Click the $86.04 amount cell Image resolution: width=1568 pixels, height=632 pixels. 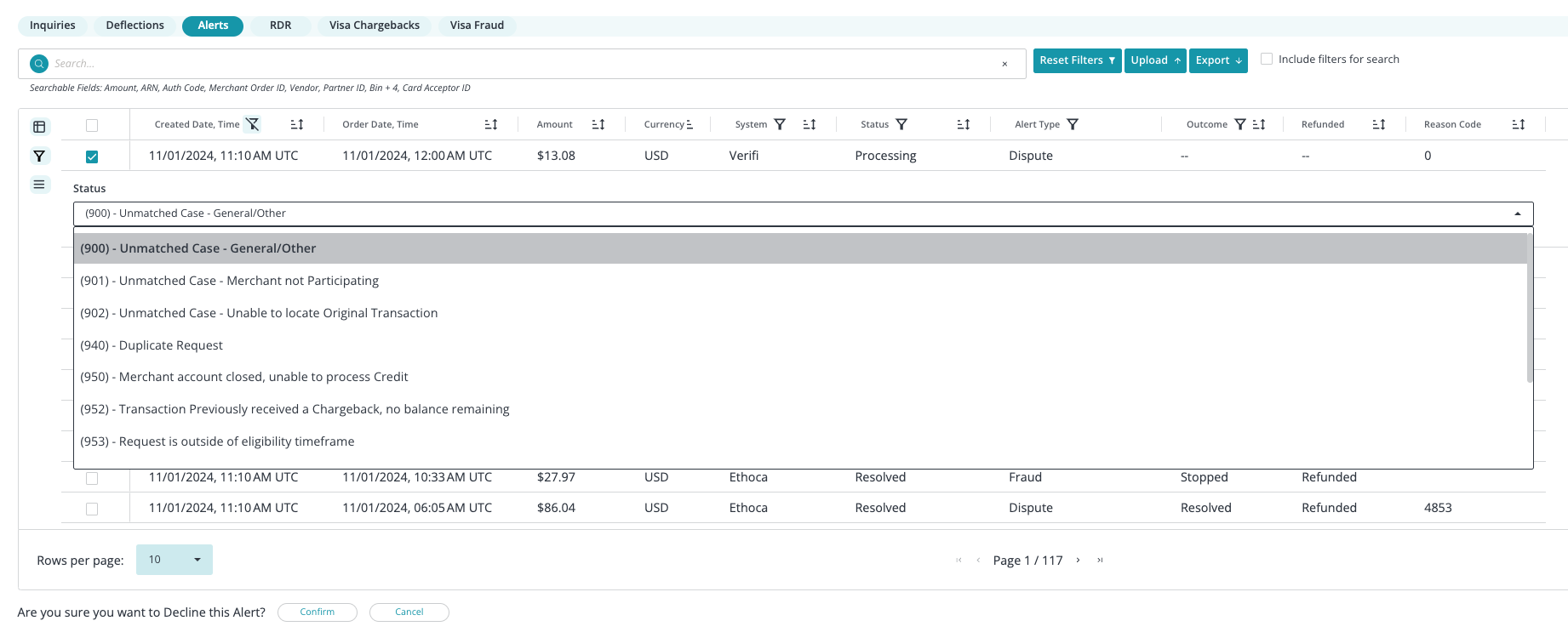pyautogui.click(x=556, y=508)
